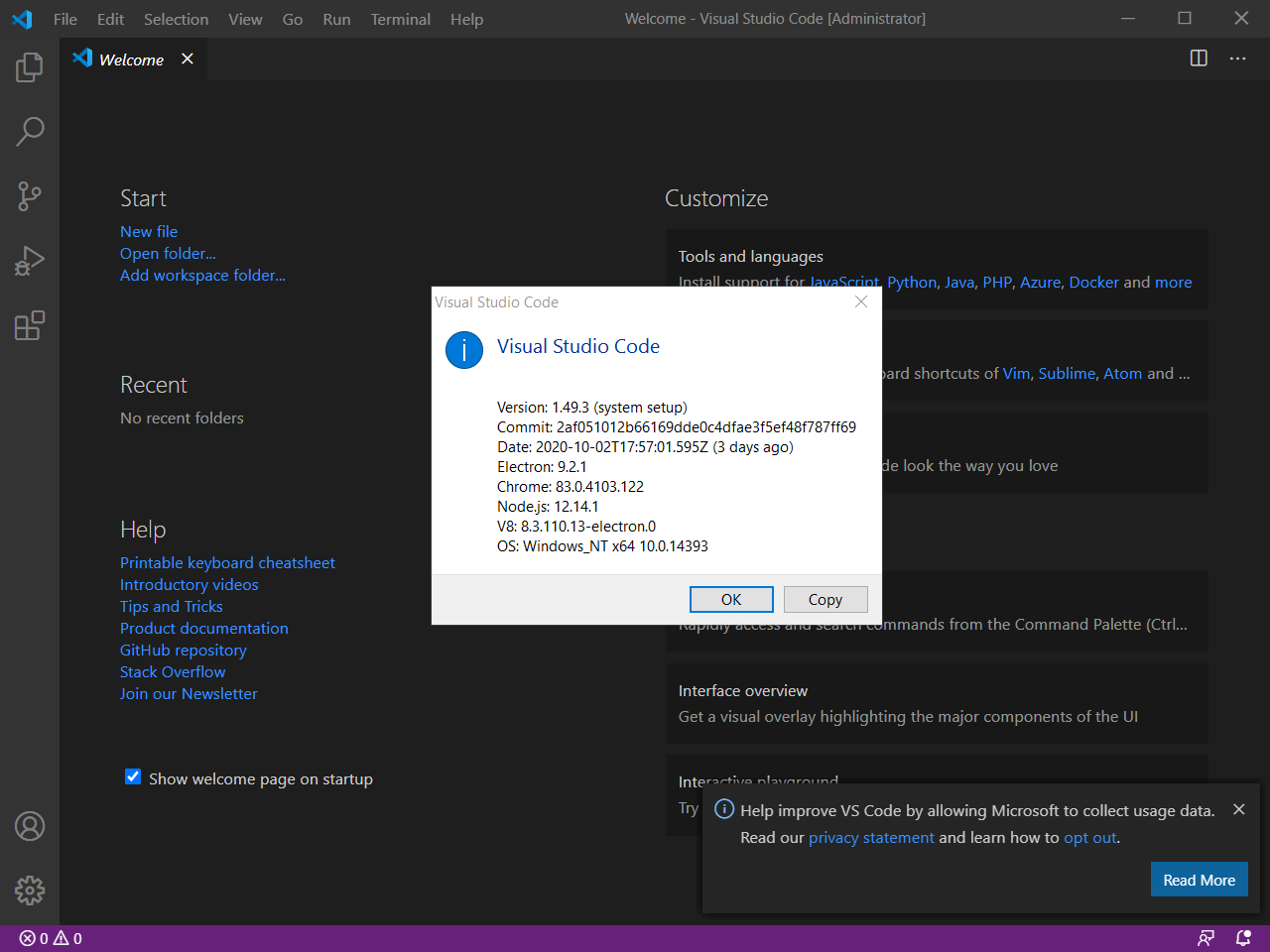Click the OS: Windows_NT line
This screenshot has width=1270, height=952.
602,545
